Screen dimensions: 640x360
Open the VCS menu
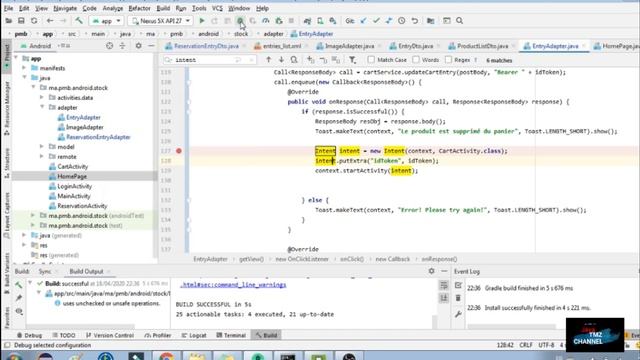pos(217,8)
